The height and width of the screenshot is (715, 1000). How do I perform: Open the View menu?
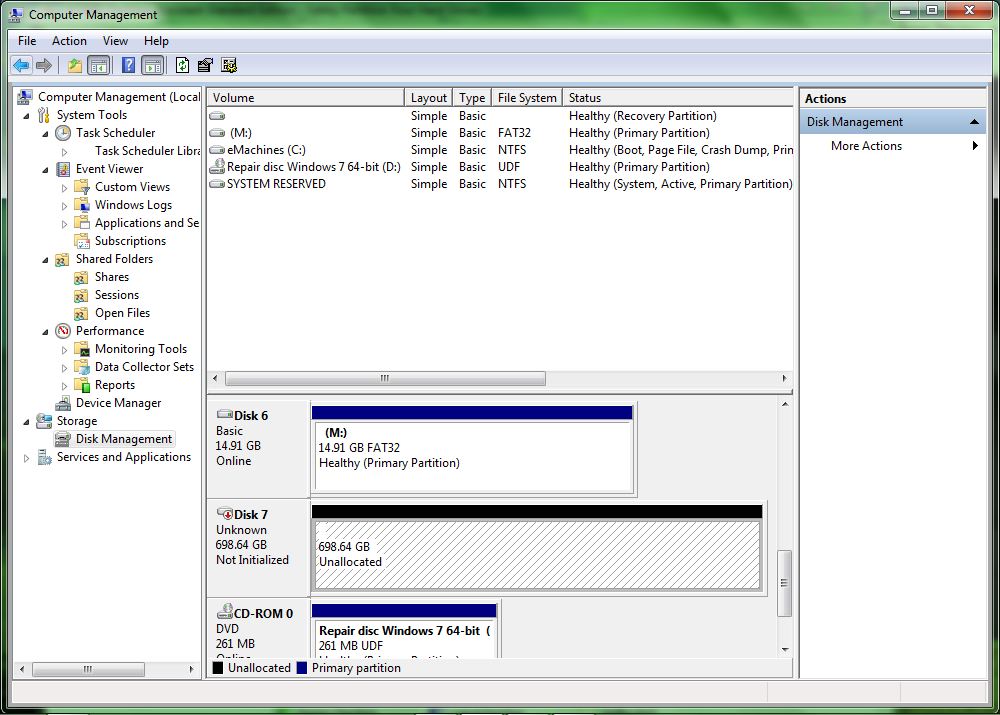[115, 41]
